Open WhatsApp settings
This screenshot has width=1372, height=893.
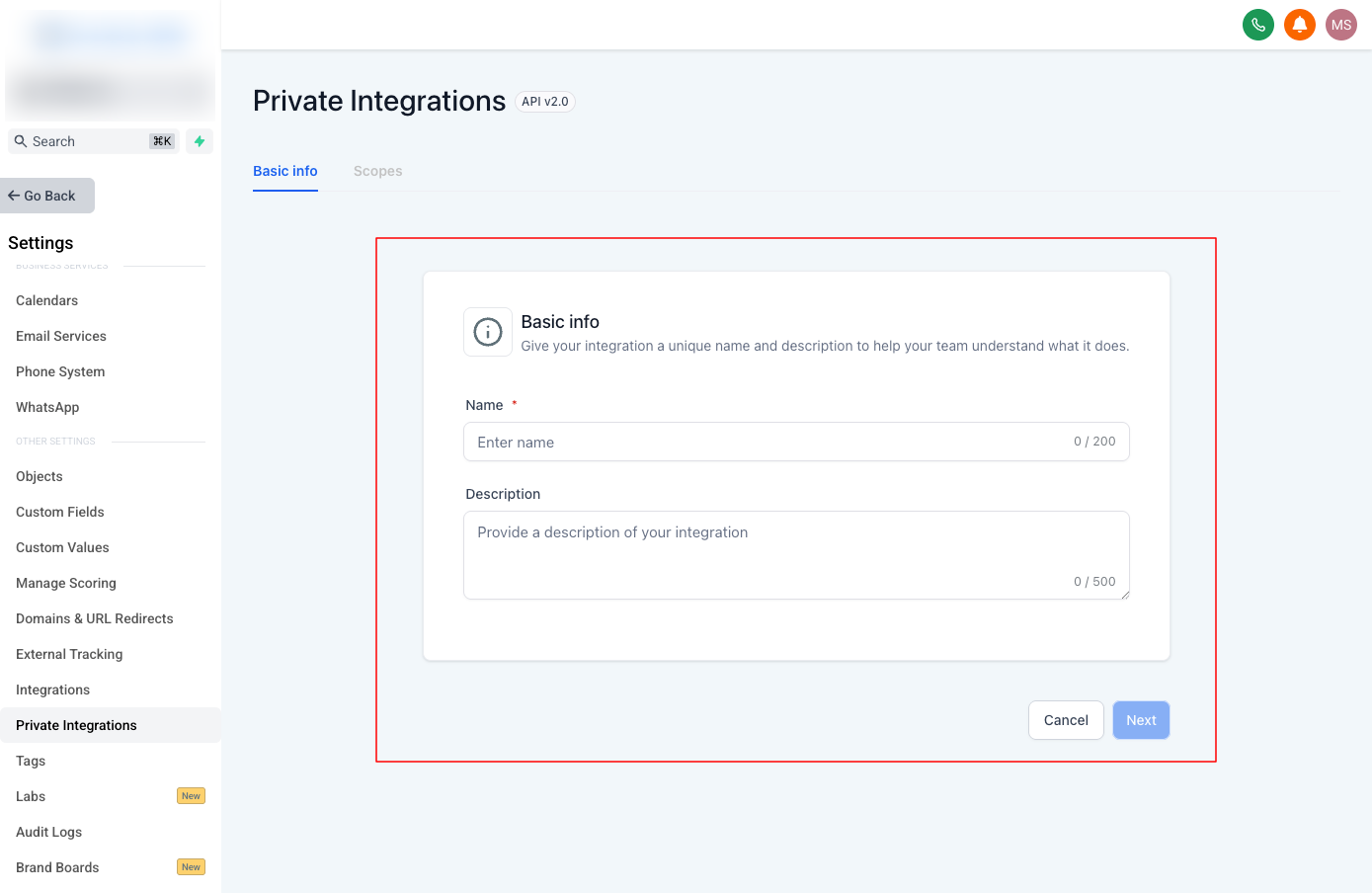click(47, 407)
